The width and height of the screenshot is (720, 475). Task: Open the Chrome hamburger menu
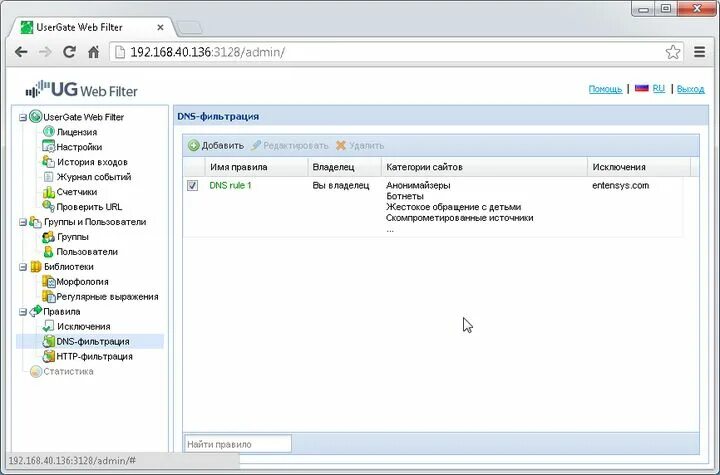coord(699,52)
